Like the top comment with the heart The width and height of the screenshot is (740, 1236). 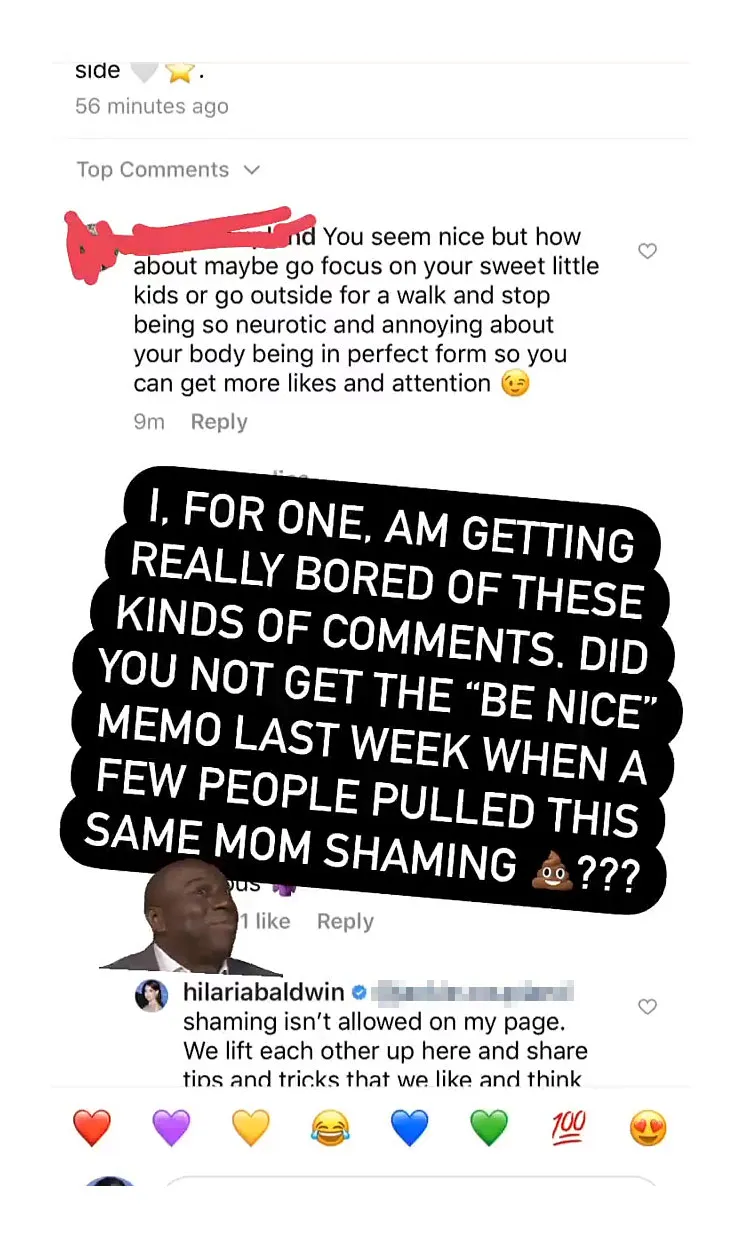[647, 252]
